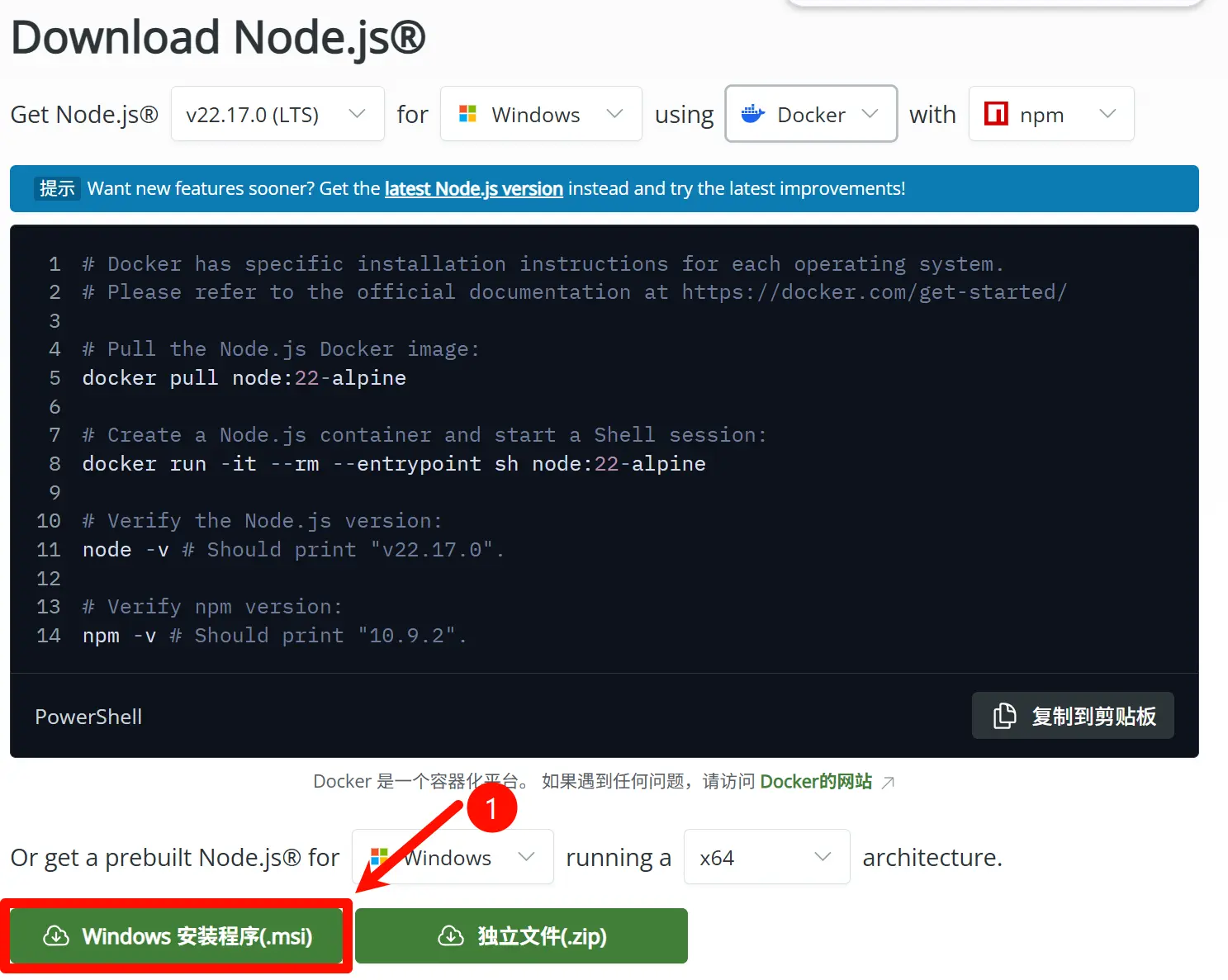Viewport: 1228px width, 980px height.
Task: Click the Windows logo in top platform selector
Action: click(x=467, y=114)
